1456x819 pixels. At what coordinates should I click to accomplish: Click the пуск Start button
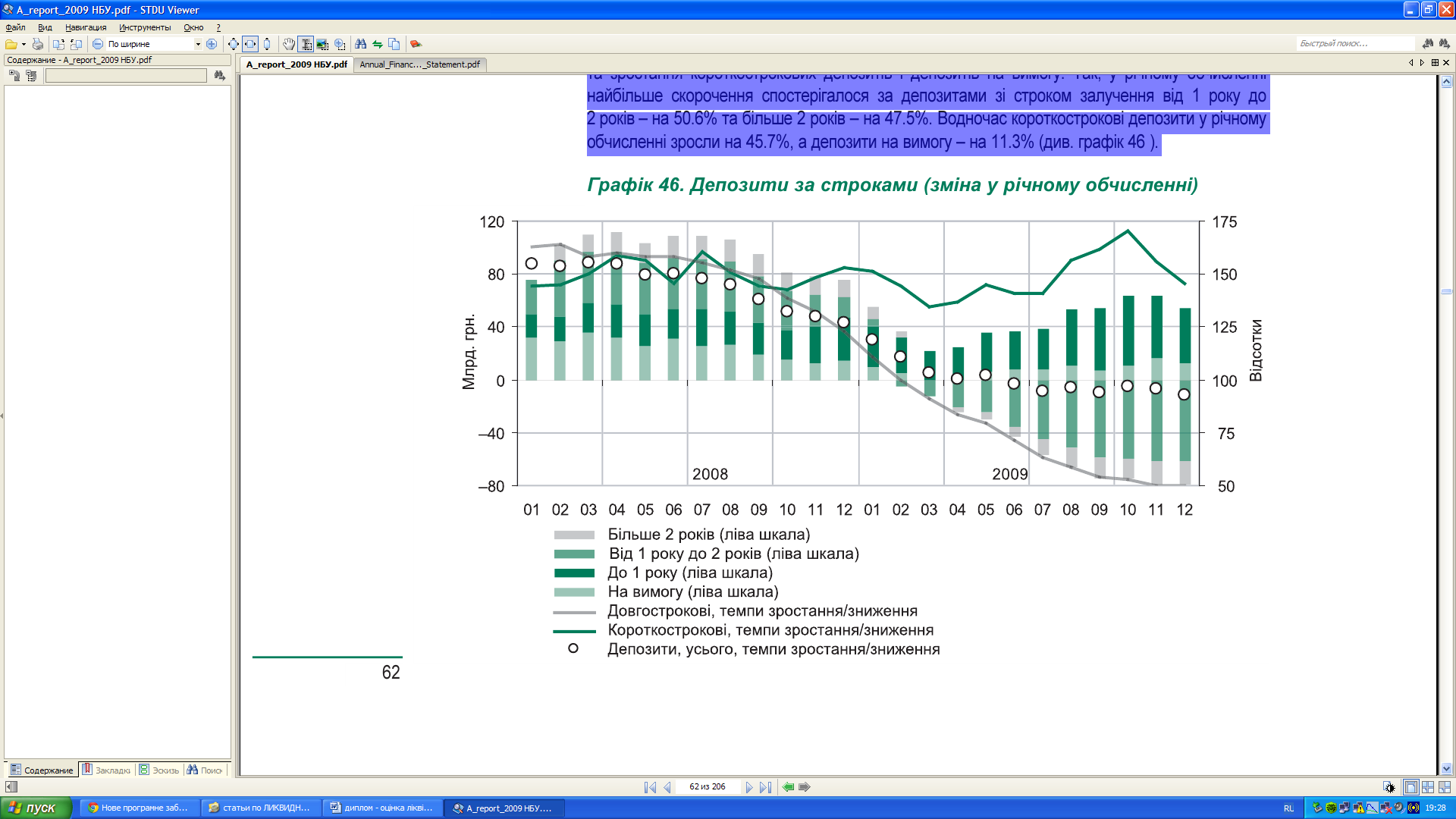36,808
